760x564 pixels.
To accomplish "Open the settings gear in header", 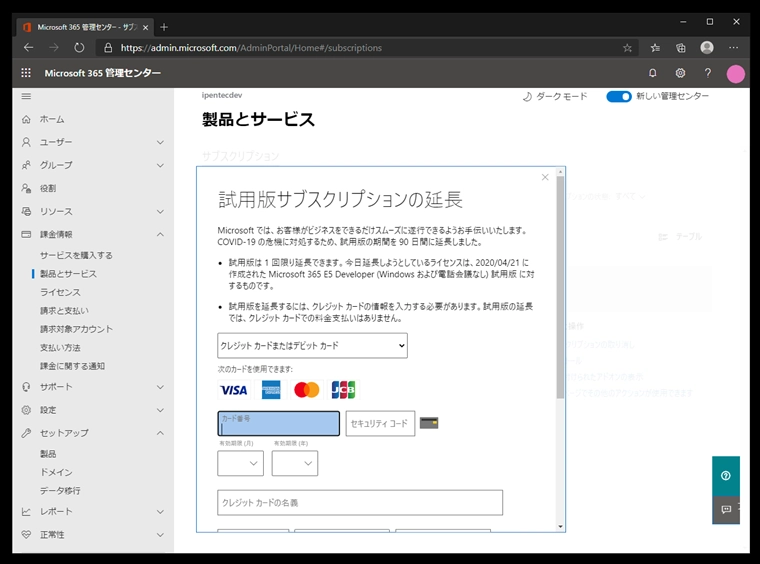I will [680, 73].
